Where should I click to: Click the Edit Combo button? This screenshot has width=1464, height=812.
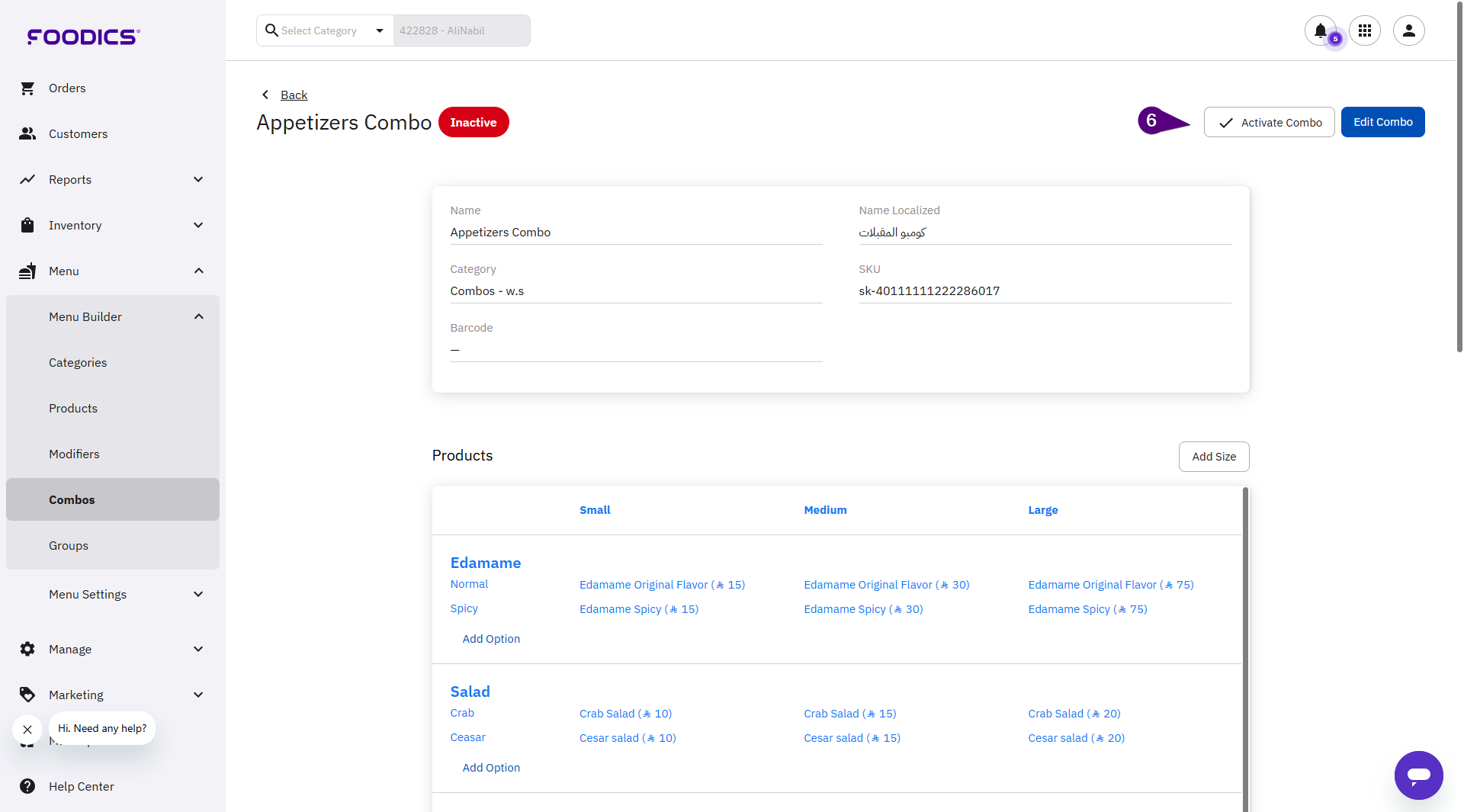(1382, 122)
